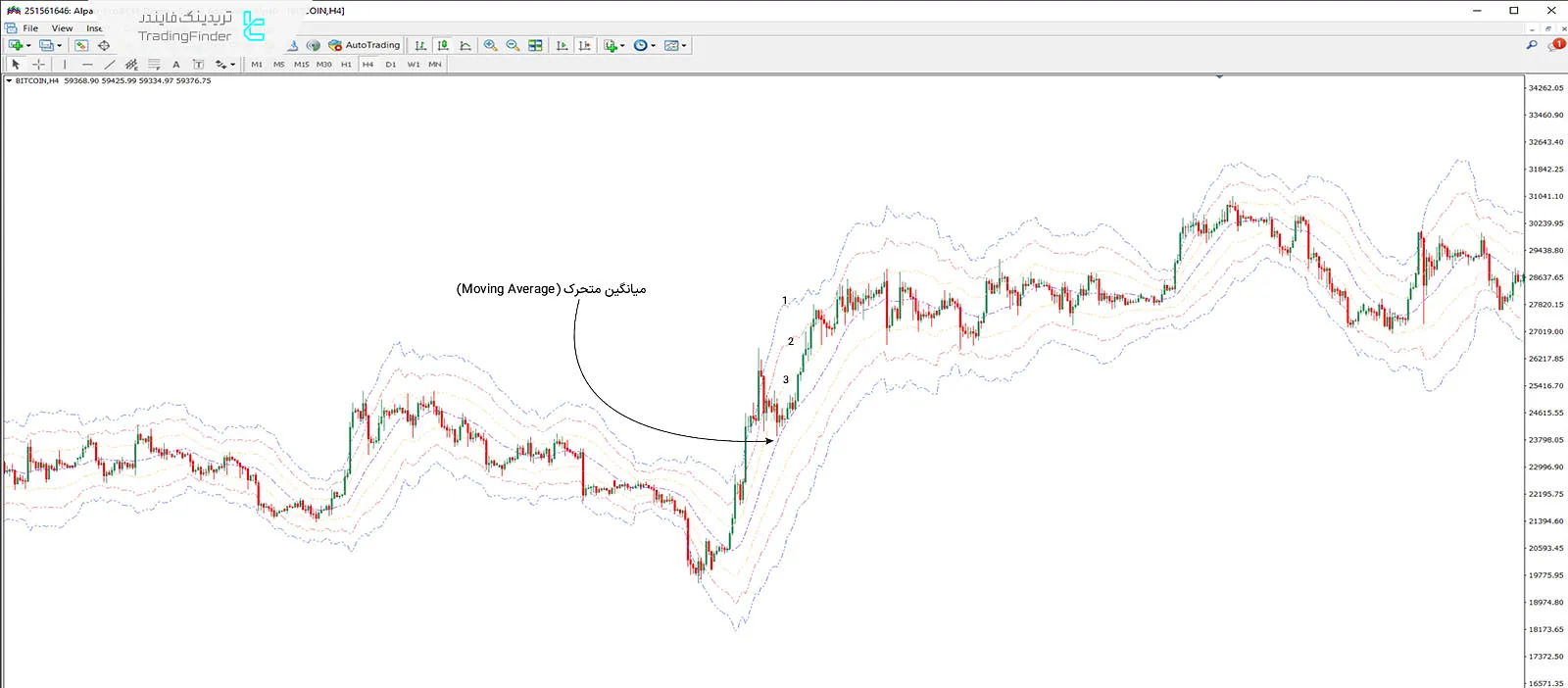
Task: Click the Zoom Out magnifier icon
Action: [x=513, y=45]
